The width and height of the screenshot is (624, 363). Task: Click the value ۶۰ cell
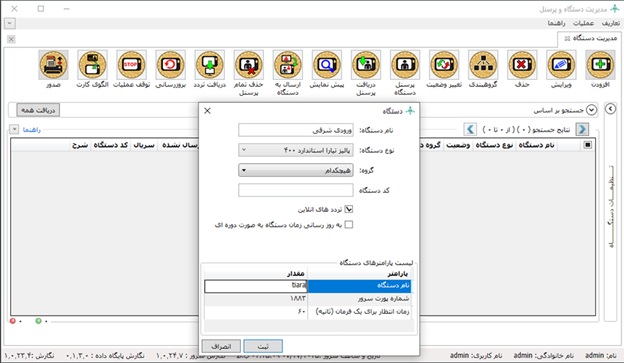[x=256, y=312]
